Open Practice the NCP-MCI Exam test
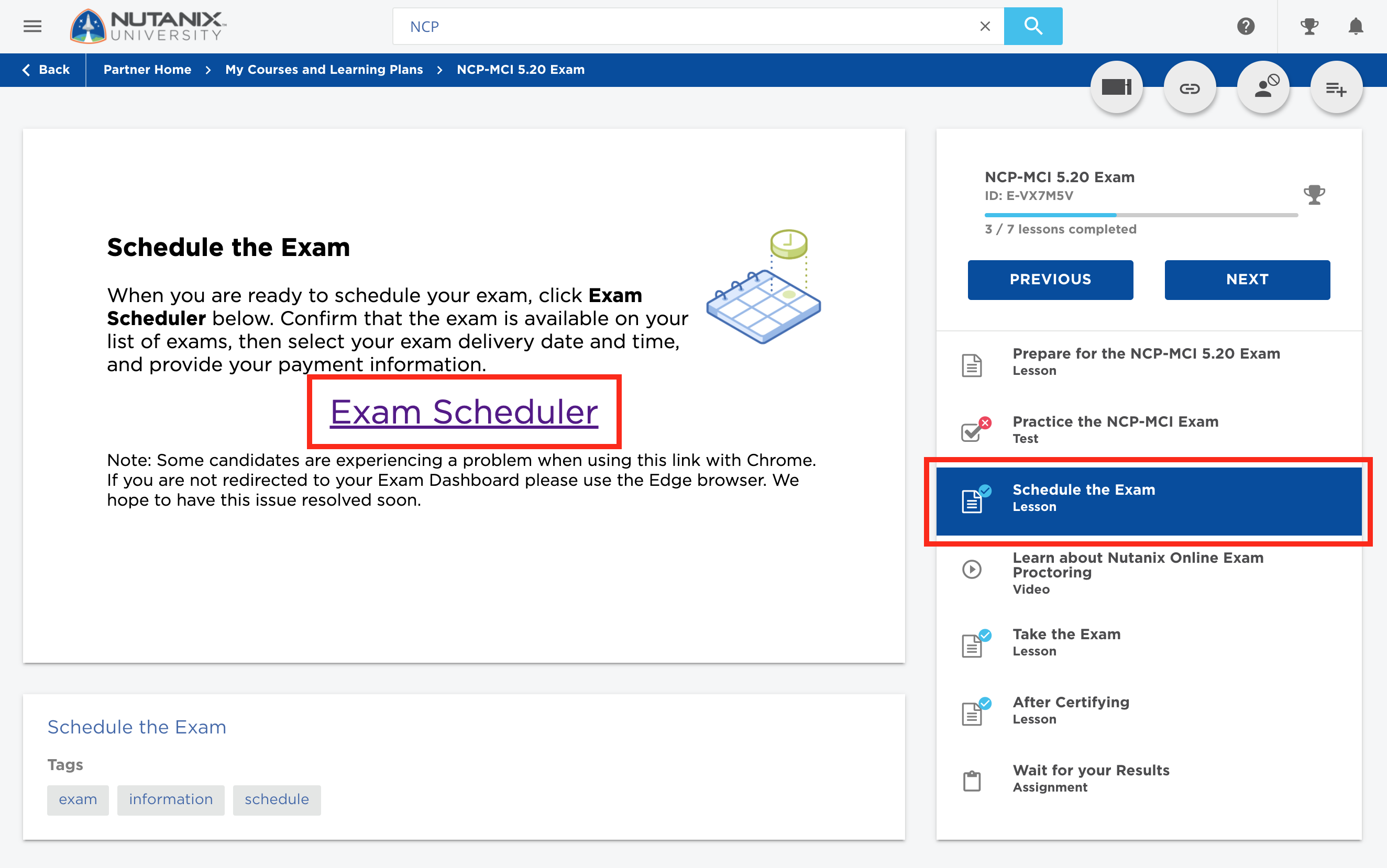Viewport: 1387px width, 868px height. coord(1149,433)
